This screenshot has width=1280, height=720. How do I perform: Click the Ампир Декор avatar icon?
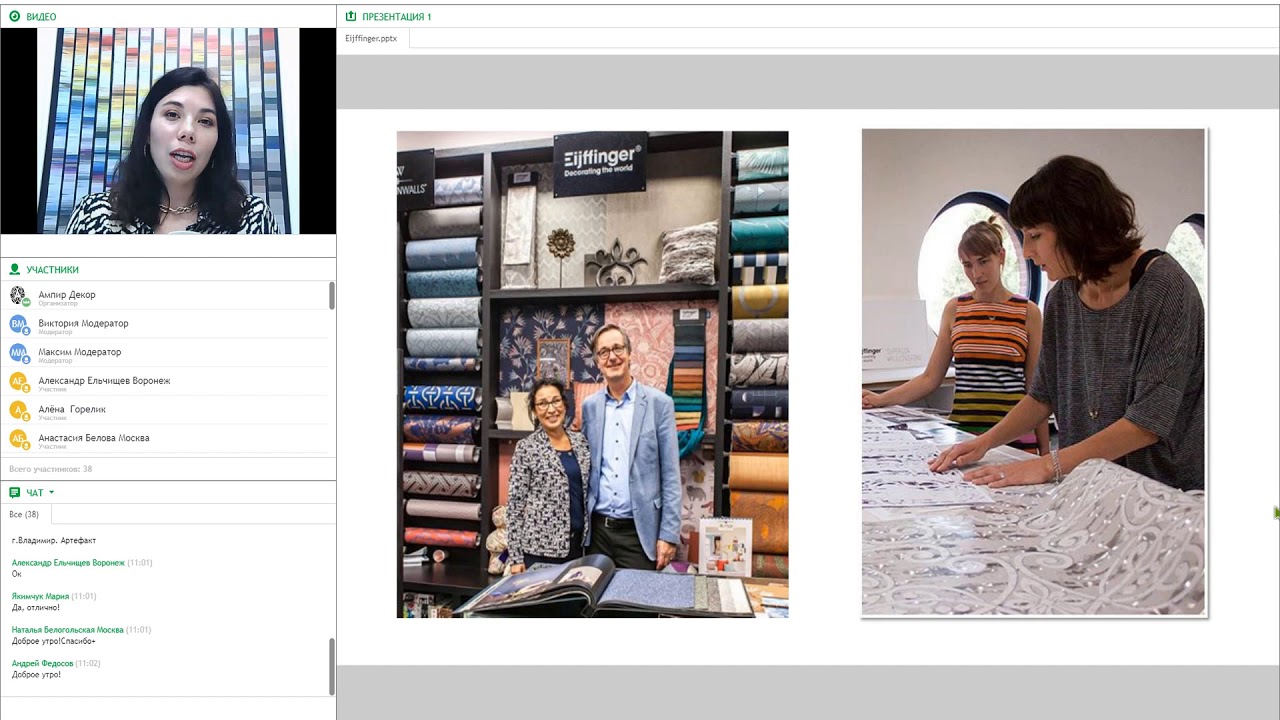tap(18, 295)
